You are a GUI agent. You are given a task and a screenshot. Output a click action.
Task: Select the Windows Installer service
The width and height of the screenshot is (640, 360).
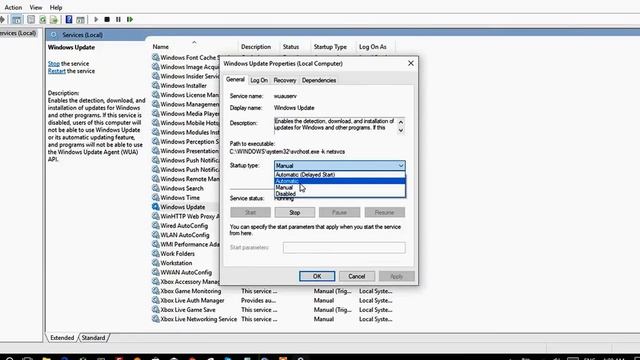(x=183, y=86)
